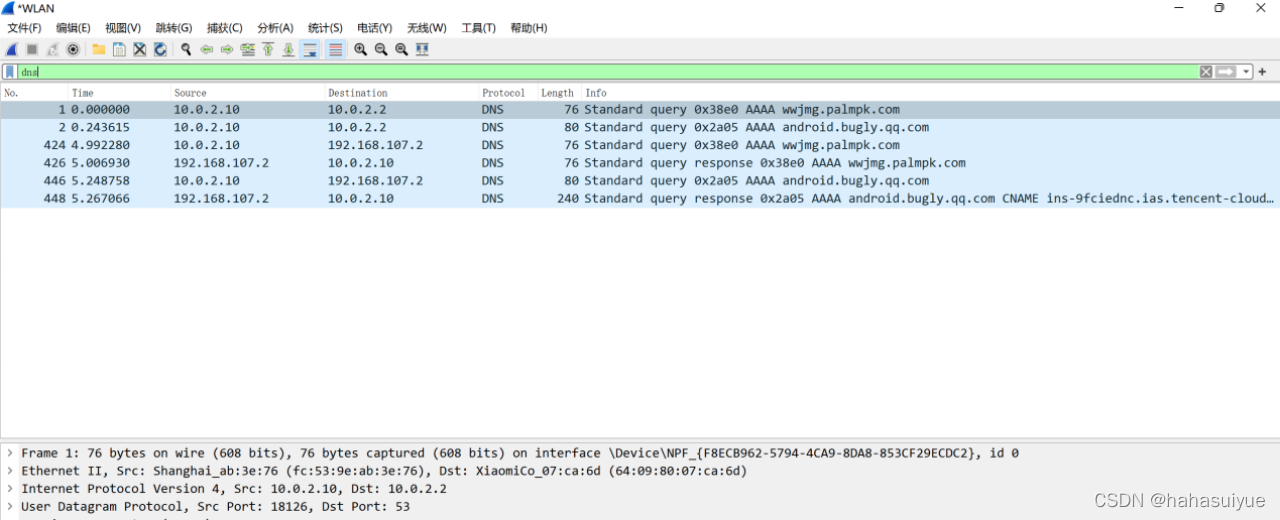The width and height of the screenshot is (1280, 520).
Task: Click Frame 1: 76 bytes on wire text
Action: (520, 453)
